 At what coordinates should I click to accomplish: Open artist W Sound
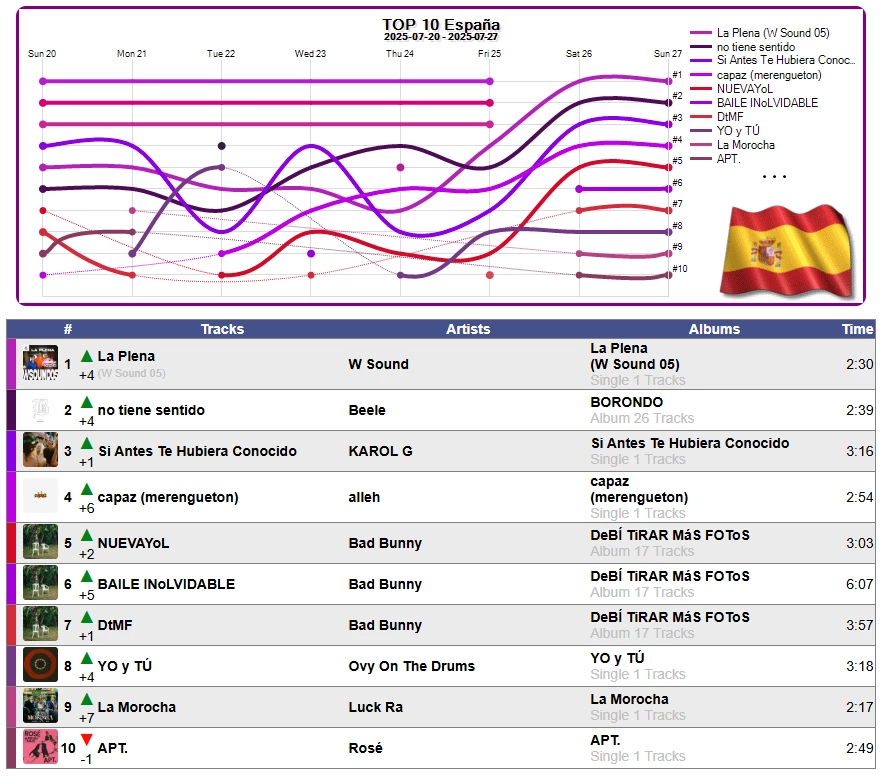[x=378, y=364]
